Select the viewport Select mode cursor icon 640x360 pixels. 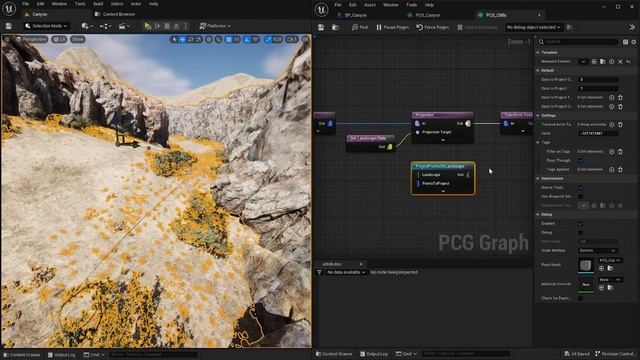pyautogui.click(x=174, y=40)
